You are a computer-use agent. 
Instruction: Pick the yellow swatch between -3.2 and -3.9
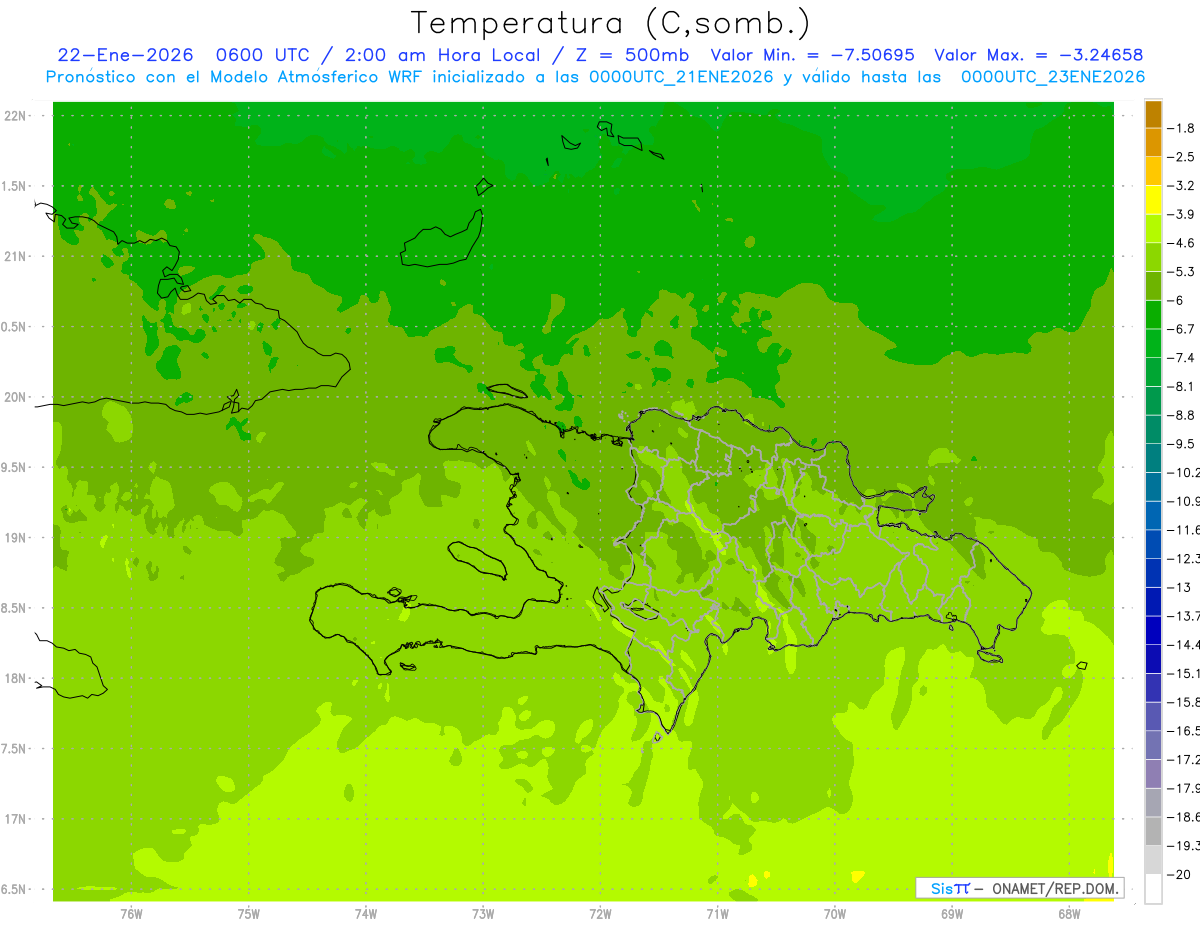tap(1153, 200)
